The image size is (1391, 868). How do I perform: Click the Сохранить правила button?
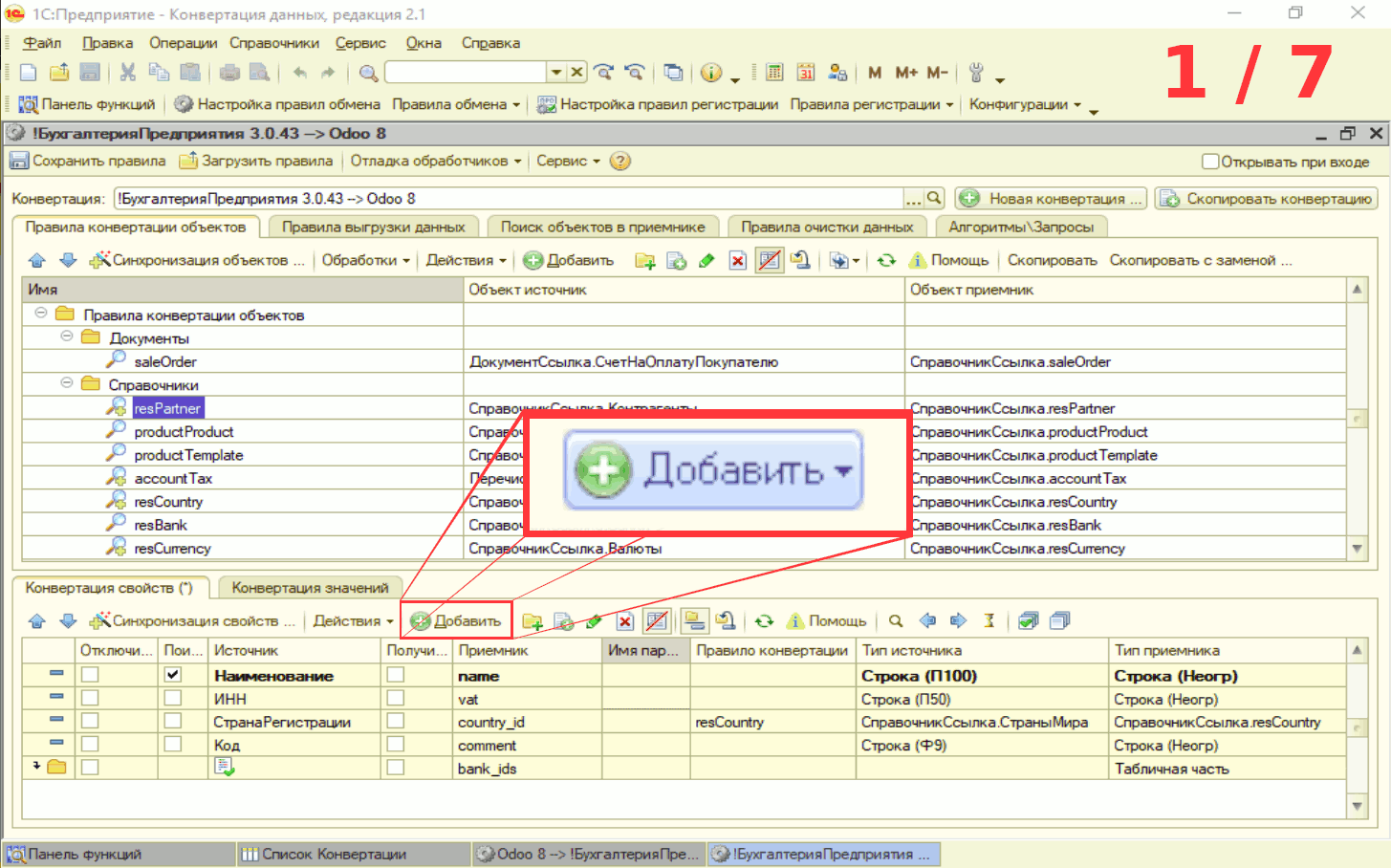coord(88,162)
